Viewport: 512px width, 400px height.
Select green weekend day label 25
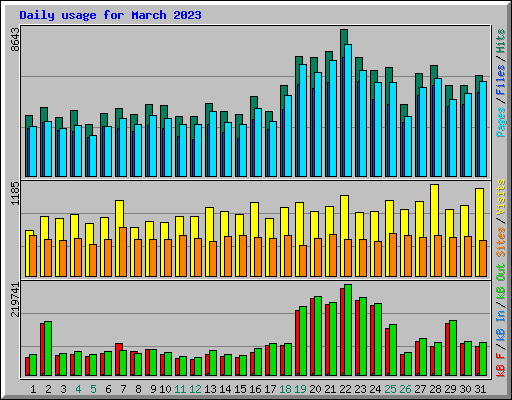coord(390,389)
